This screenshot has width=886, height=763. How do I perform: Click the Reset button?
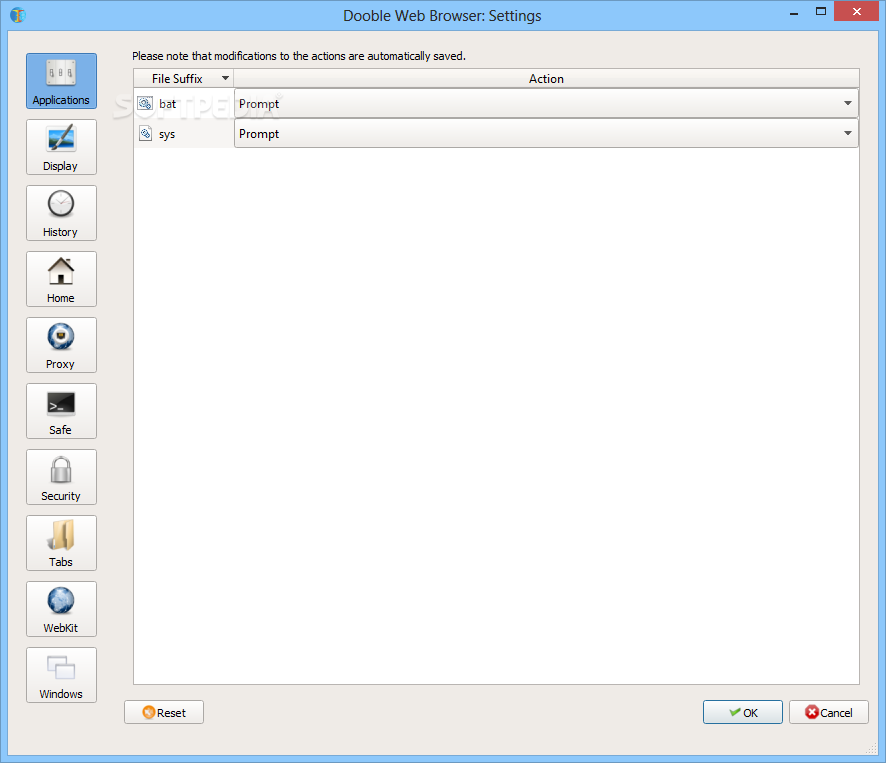[x=164, y=712]
